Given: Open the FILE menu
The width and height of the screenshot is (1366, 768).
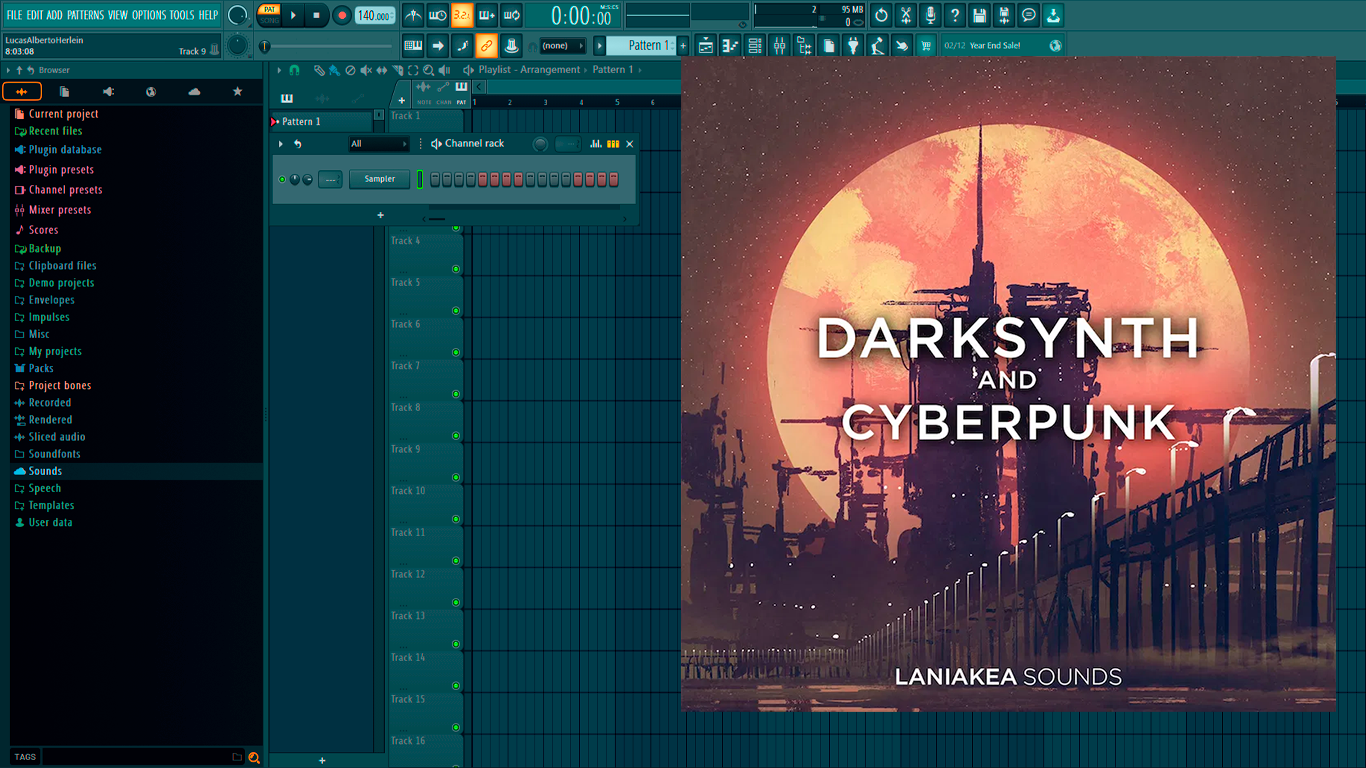Looking at the screenshot, I should pyautogui.click(x=14, y=15).
